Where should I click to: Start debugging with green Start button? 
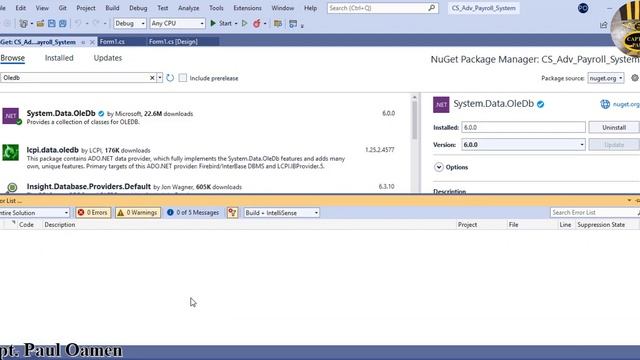pos(221,24)
